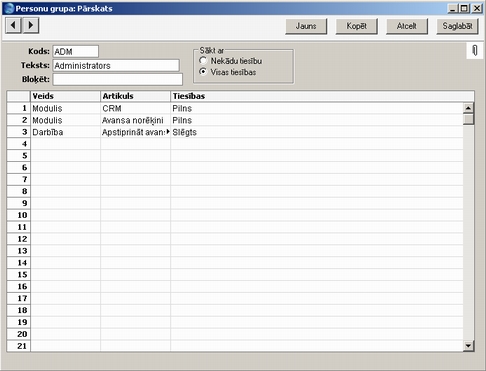Click the Jauns button

click(x=306, y=26)
